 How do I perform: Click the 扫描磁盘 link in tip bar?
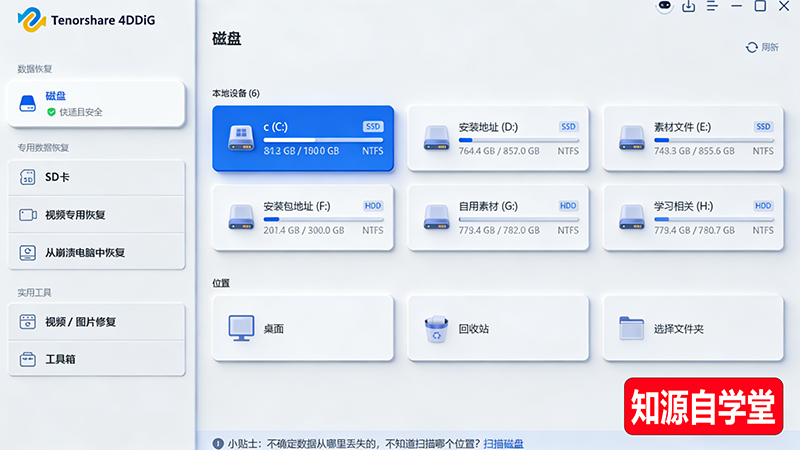tap(503, 443)
